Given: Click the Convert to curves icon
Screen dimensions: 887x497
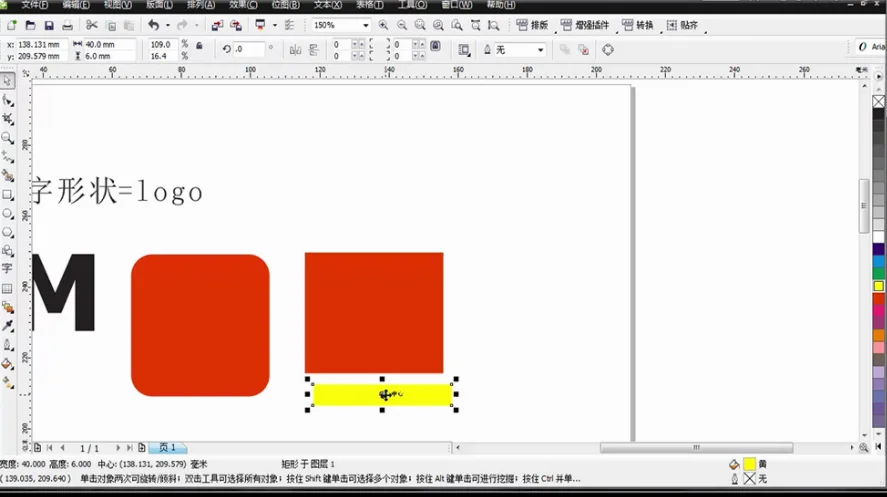Looking at the screenshot, I should point(608,50).
